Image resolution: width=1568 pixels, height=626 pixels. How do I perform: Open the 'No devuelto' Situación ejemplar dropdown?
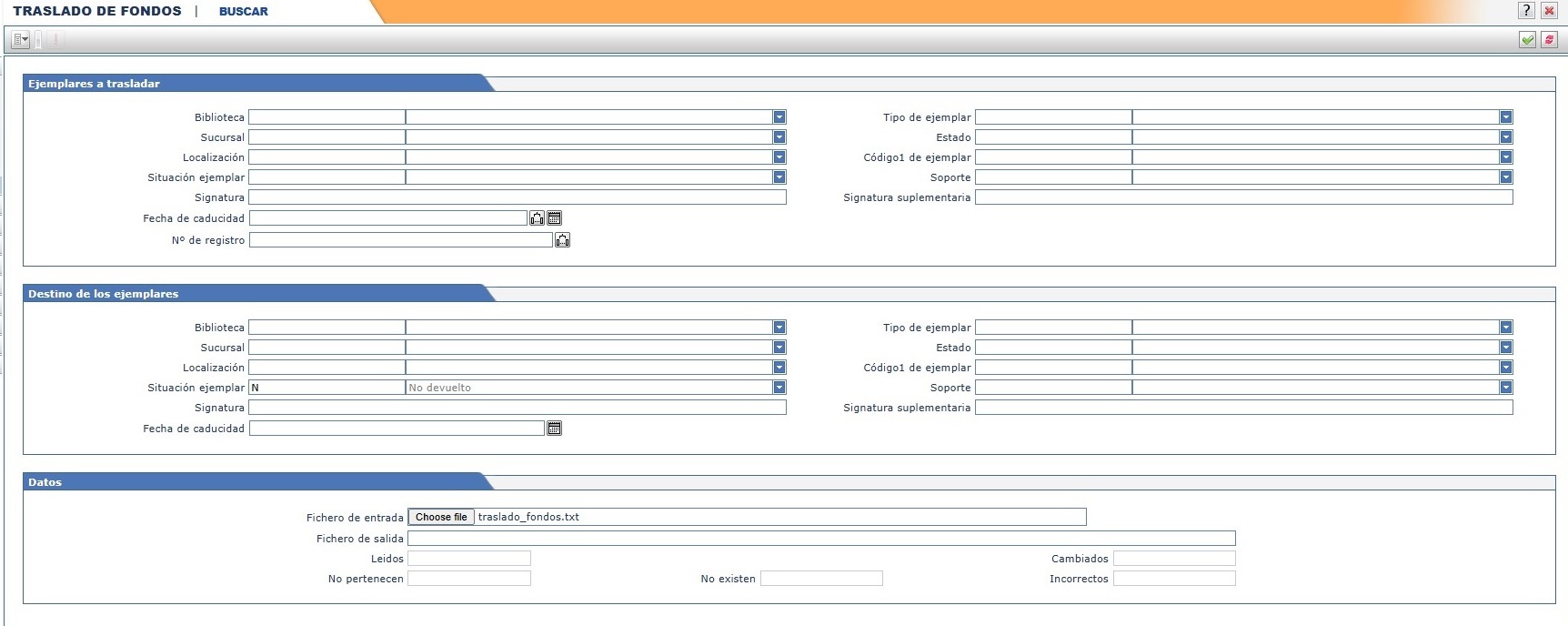(x=779, y=388)
